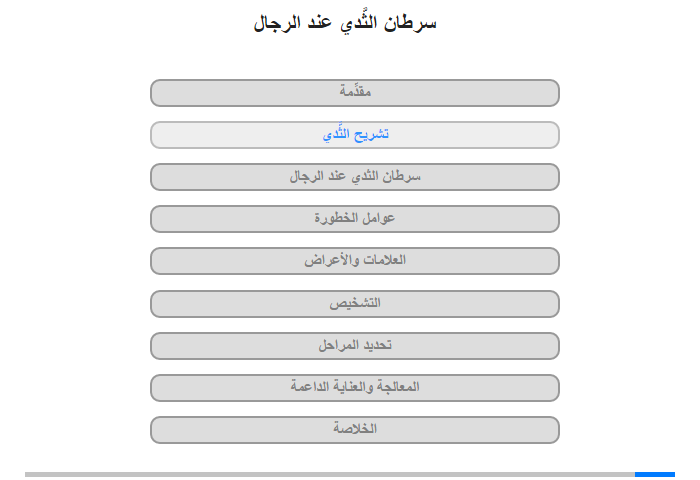Open سرطان الثدي عند الرجال section button

pos(355,177)
